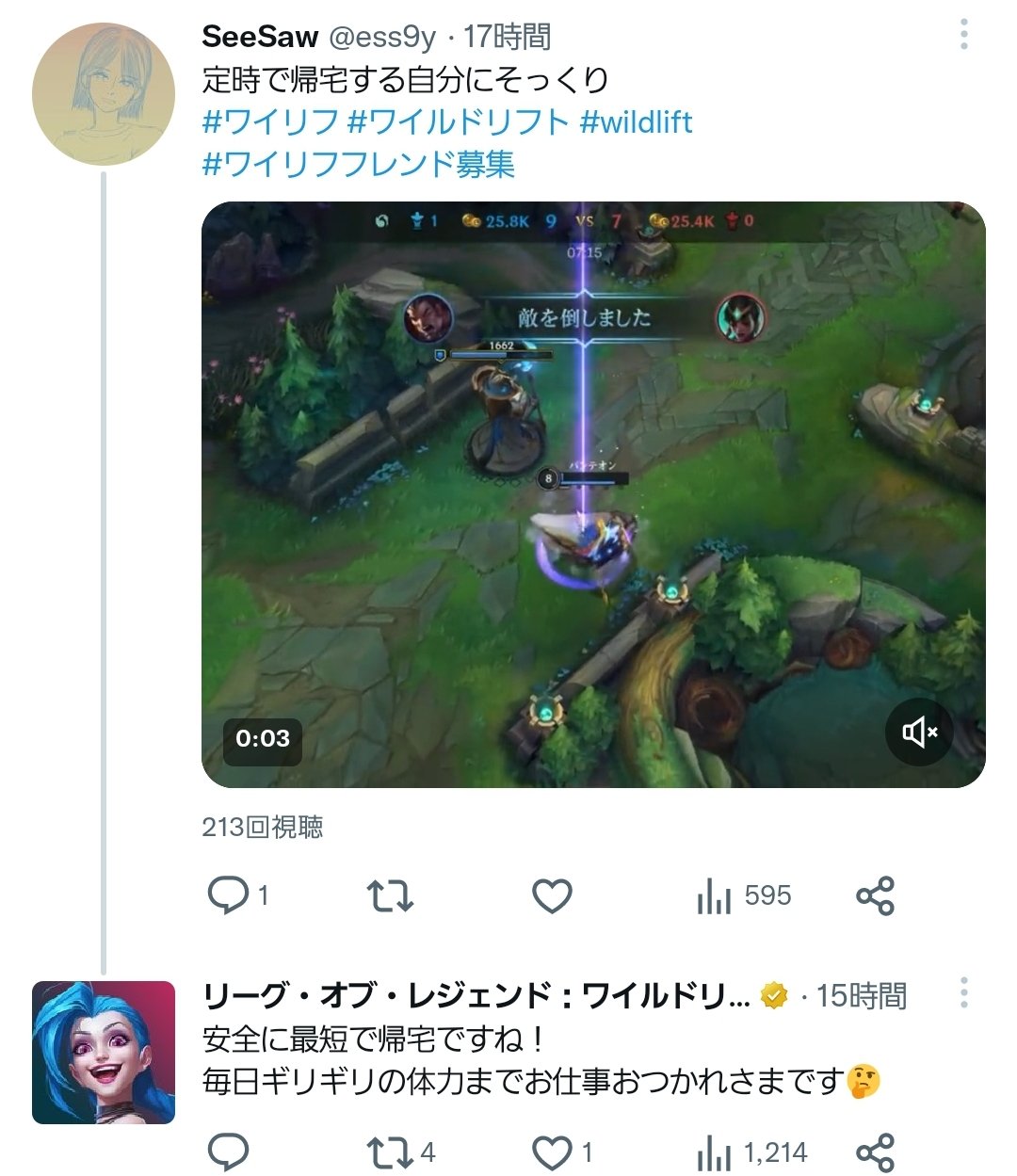Open more options on the Wild Rift reply
The width and height of the screenshot is (1017, 1176).
963,993
